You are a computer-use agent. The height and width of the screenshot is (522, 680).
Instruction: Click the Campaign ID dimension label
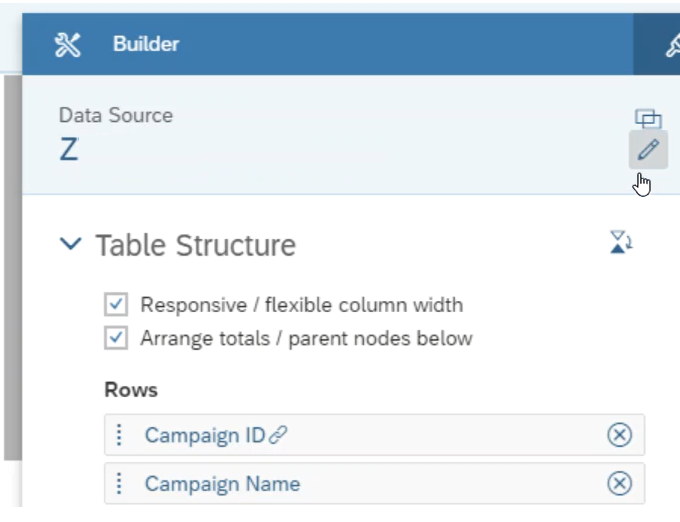[x=205, y=435]
